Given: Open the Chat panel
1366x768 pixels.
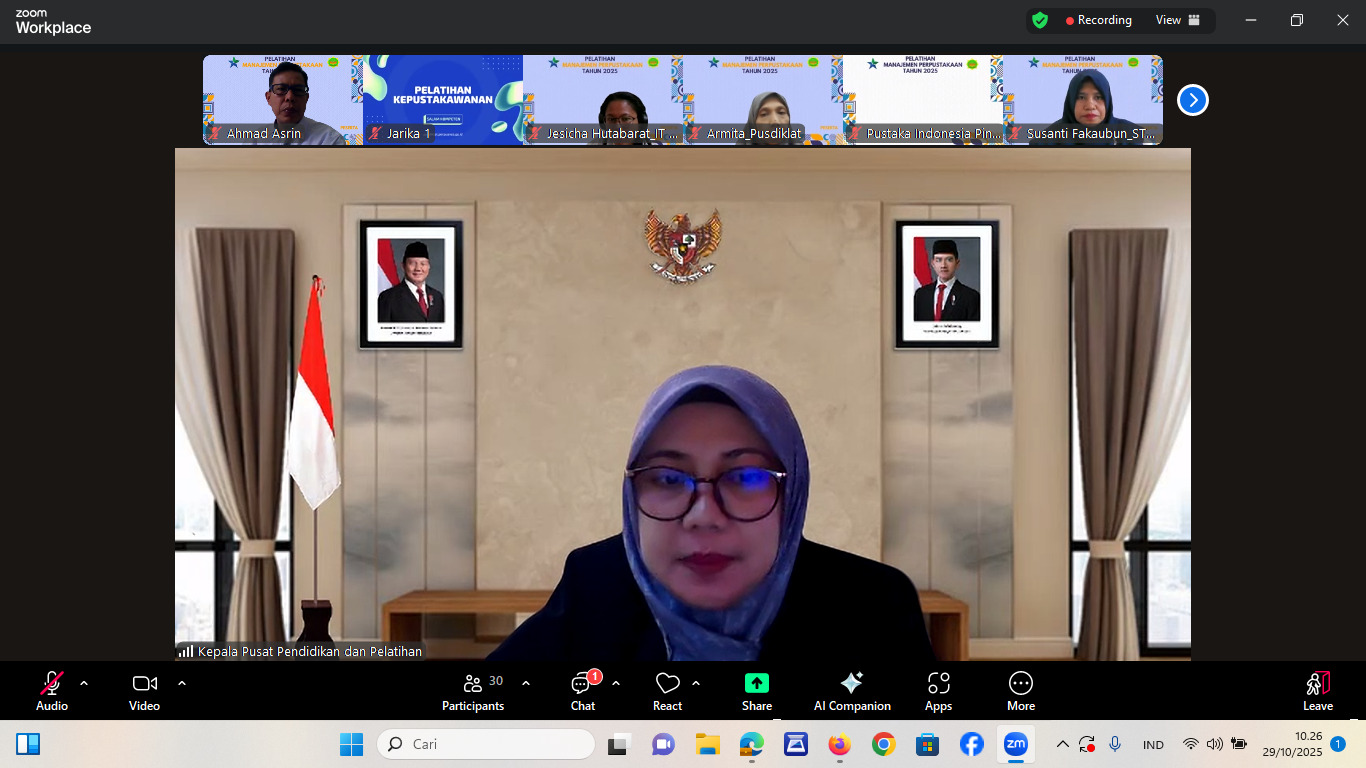Looking at the screenshot, I should coord(582,691).
